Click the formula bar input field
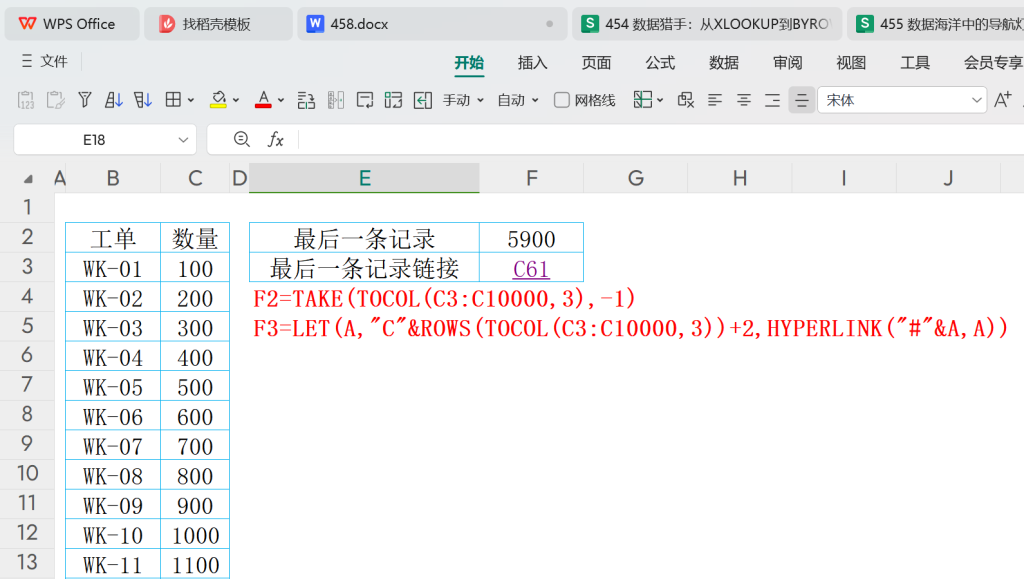Screen dimensions: 1024x579 (661, 139)
